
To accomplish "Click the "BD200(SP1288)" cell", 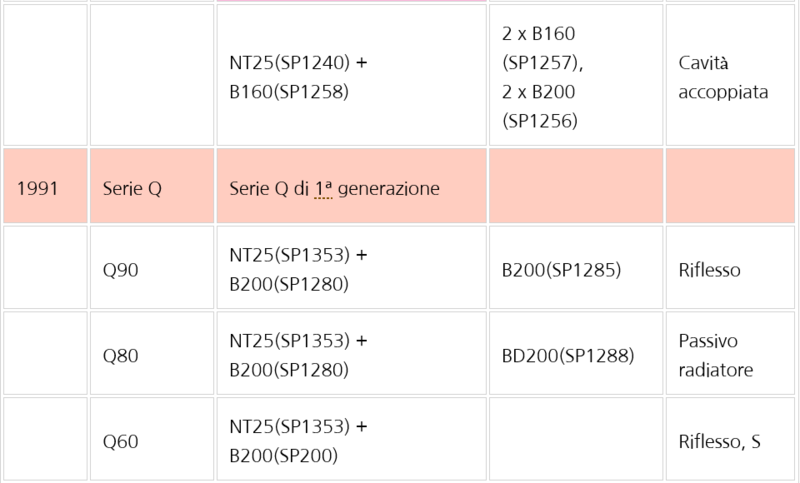I will pos(568,354).
